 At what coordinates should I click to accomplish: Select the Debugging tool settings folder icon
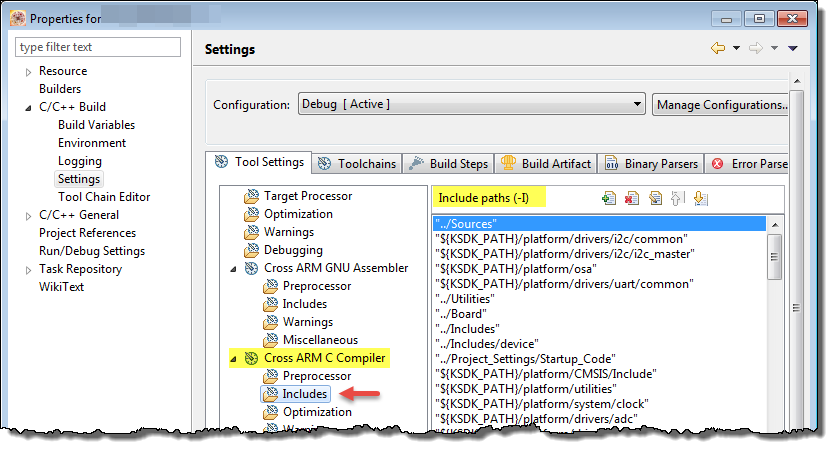click(x=251, y=250)
